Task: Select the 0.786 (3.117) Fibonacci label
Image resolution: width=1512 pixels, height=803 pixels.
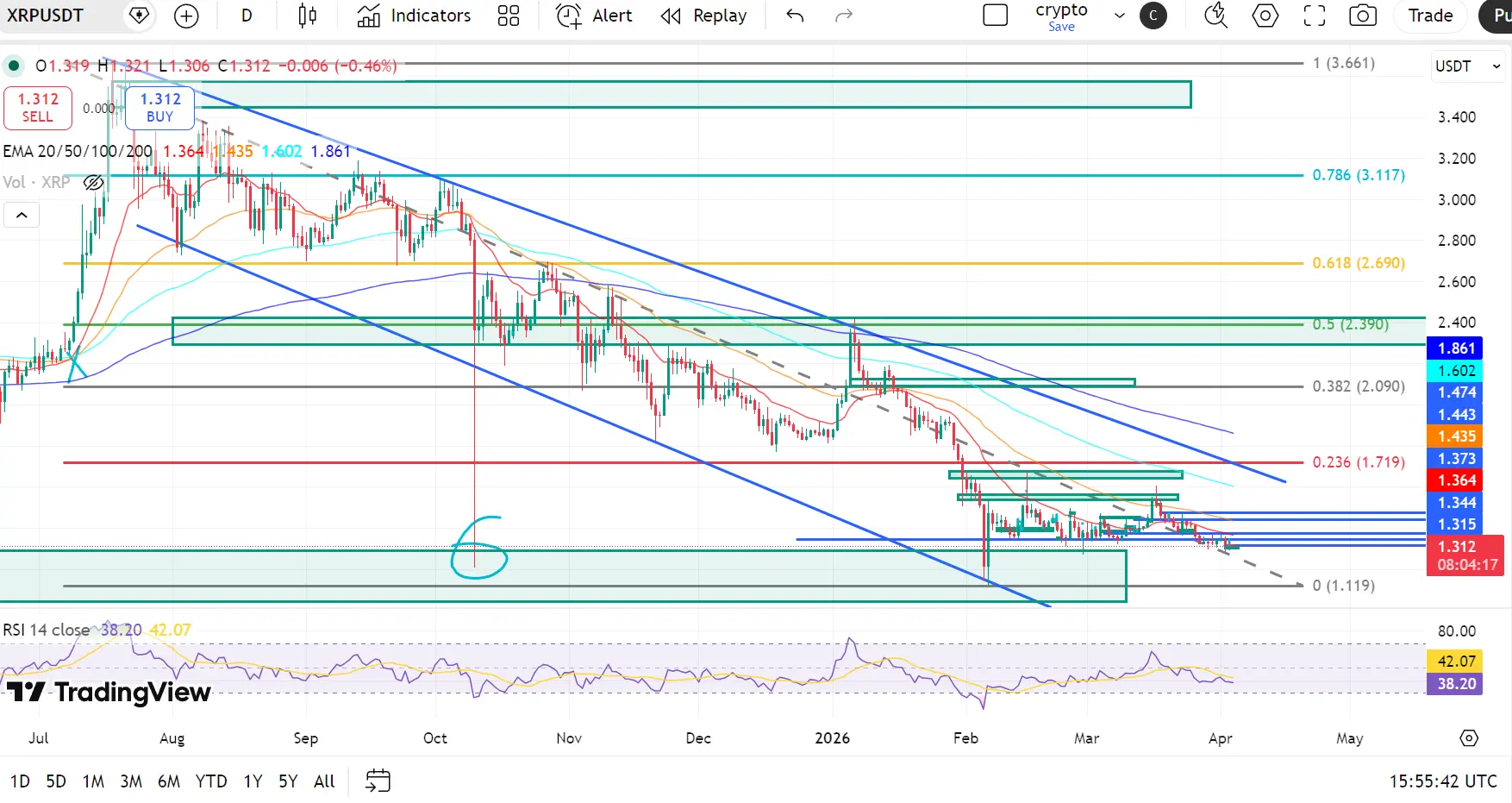Action: click(x=1359, y=175)
